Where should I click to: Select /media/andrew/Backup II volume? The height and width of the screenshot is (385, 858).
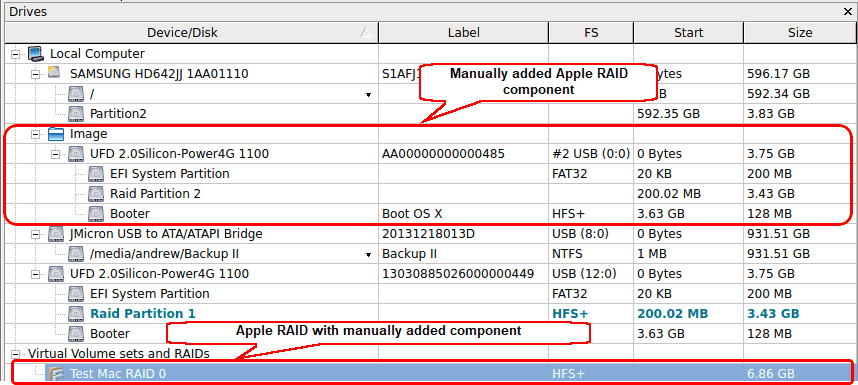pyautogui.click(x=164, y=254)
